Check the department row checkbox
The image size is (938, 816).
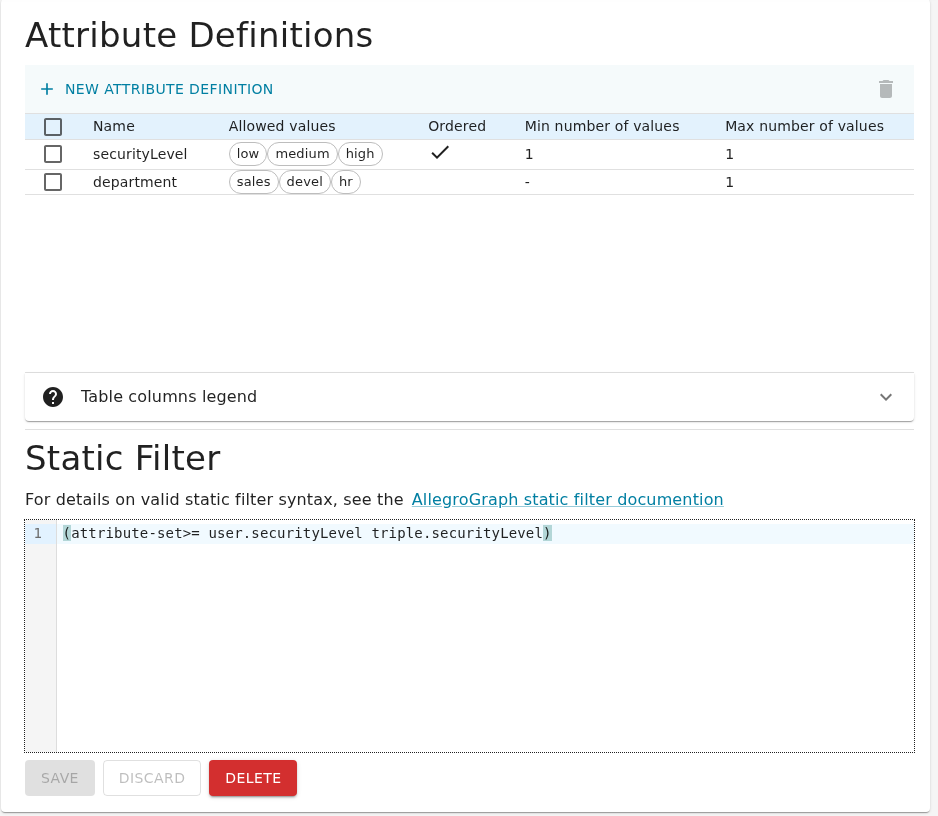pyautogui.click(x=53, y=182)
